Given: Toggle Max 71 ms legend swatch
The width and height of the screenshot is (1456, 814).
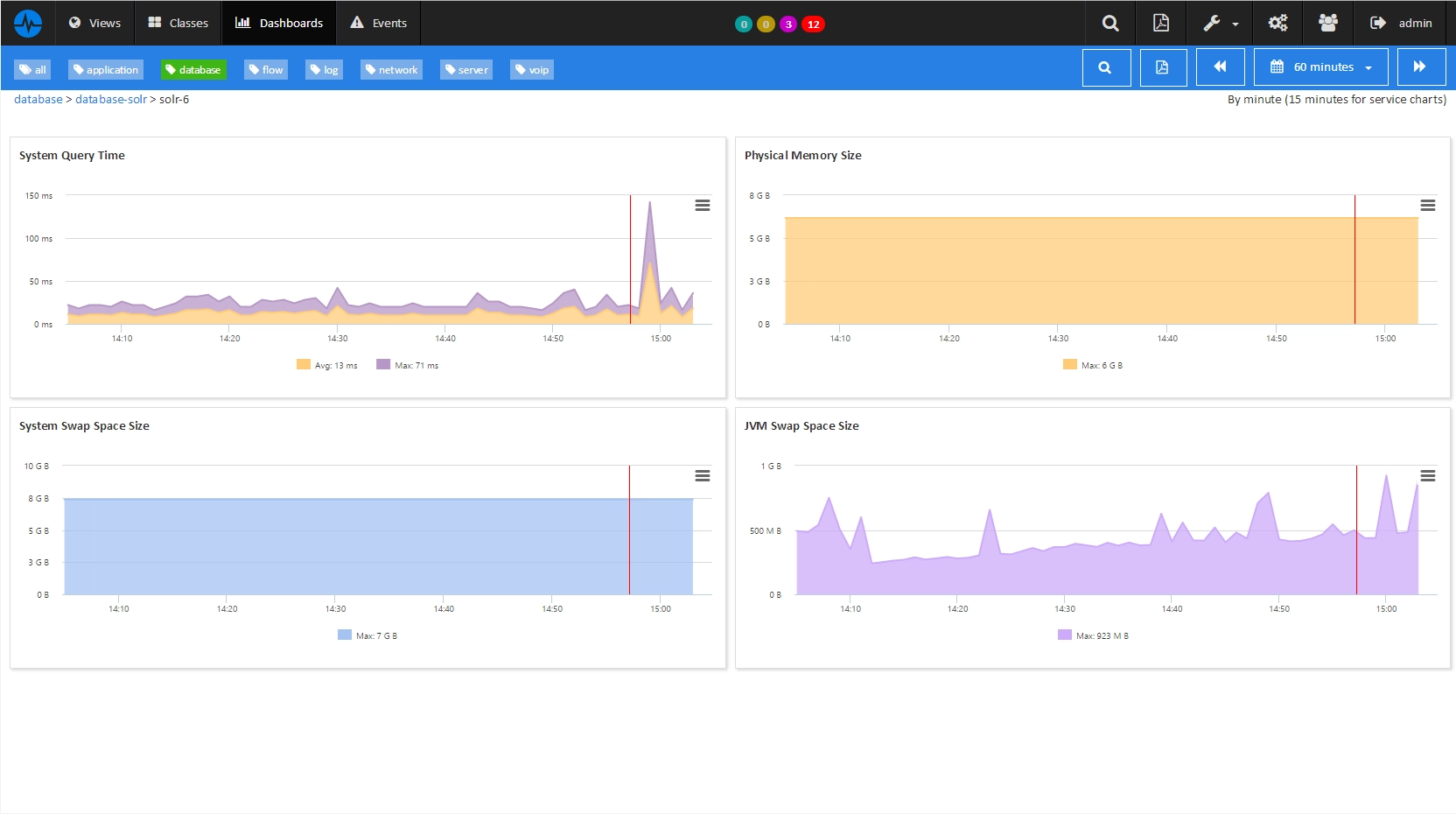Looking at the screenshot, I should tap(383, 365).
